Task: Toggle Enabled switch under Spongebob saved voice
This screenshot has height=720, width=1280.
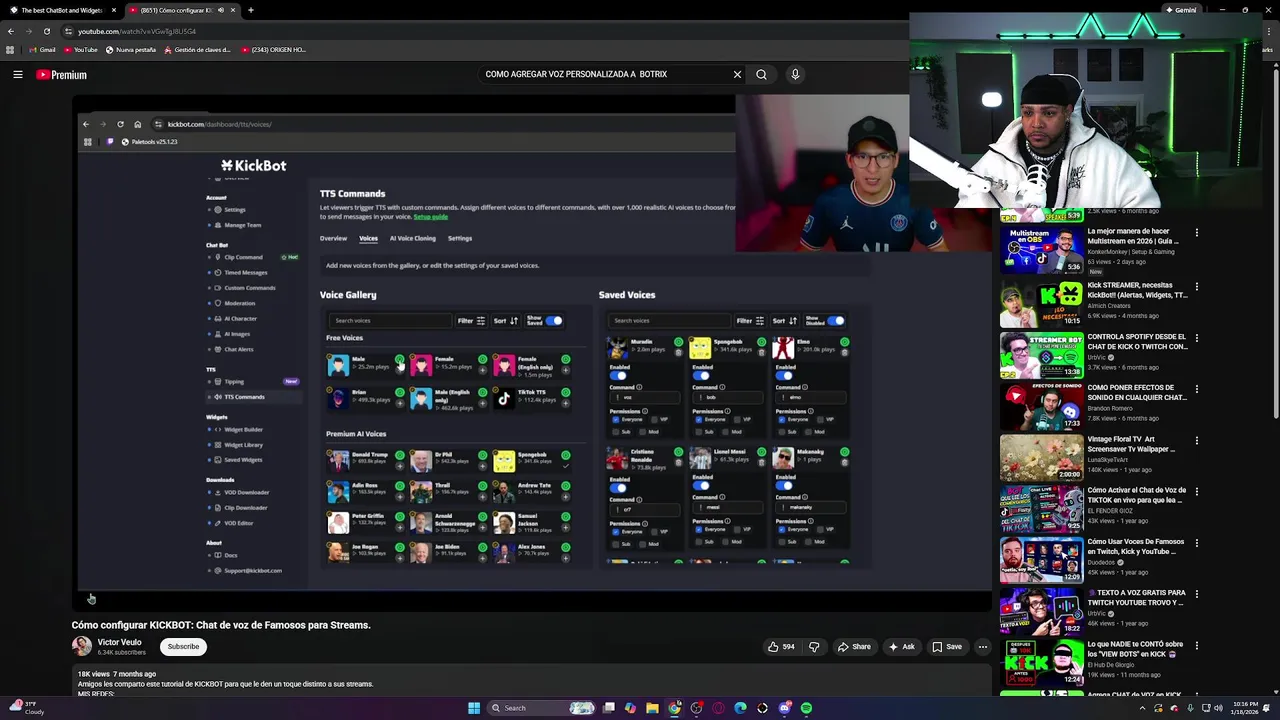Action: tap(701, 376)
